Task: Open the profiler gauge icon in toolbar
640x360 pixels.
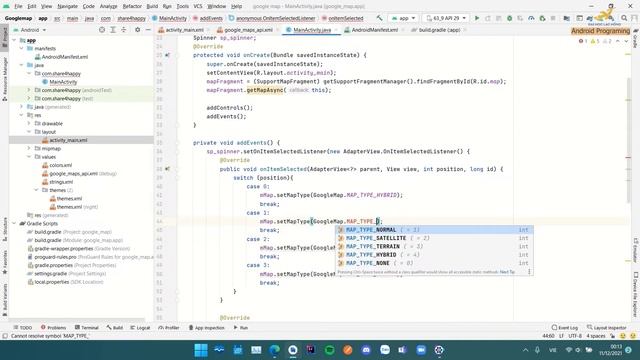Action: (531, 18)
